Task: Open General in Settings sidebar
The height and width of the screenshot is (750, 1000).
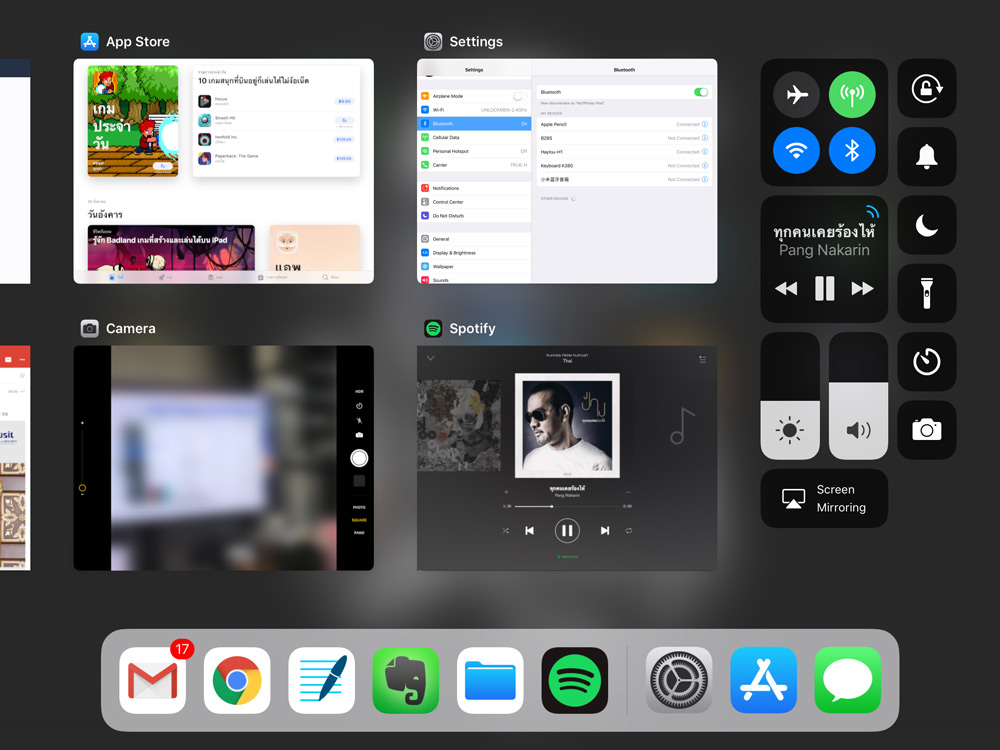Action: pyautogui.click(x=474, y=239)
